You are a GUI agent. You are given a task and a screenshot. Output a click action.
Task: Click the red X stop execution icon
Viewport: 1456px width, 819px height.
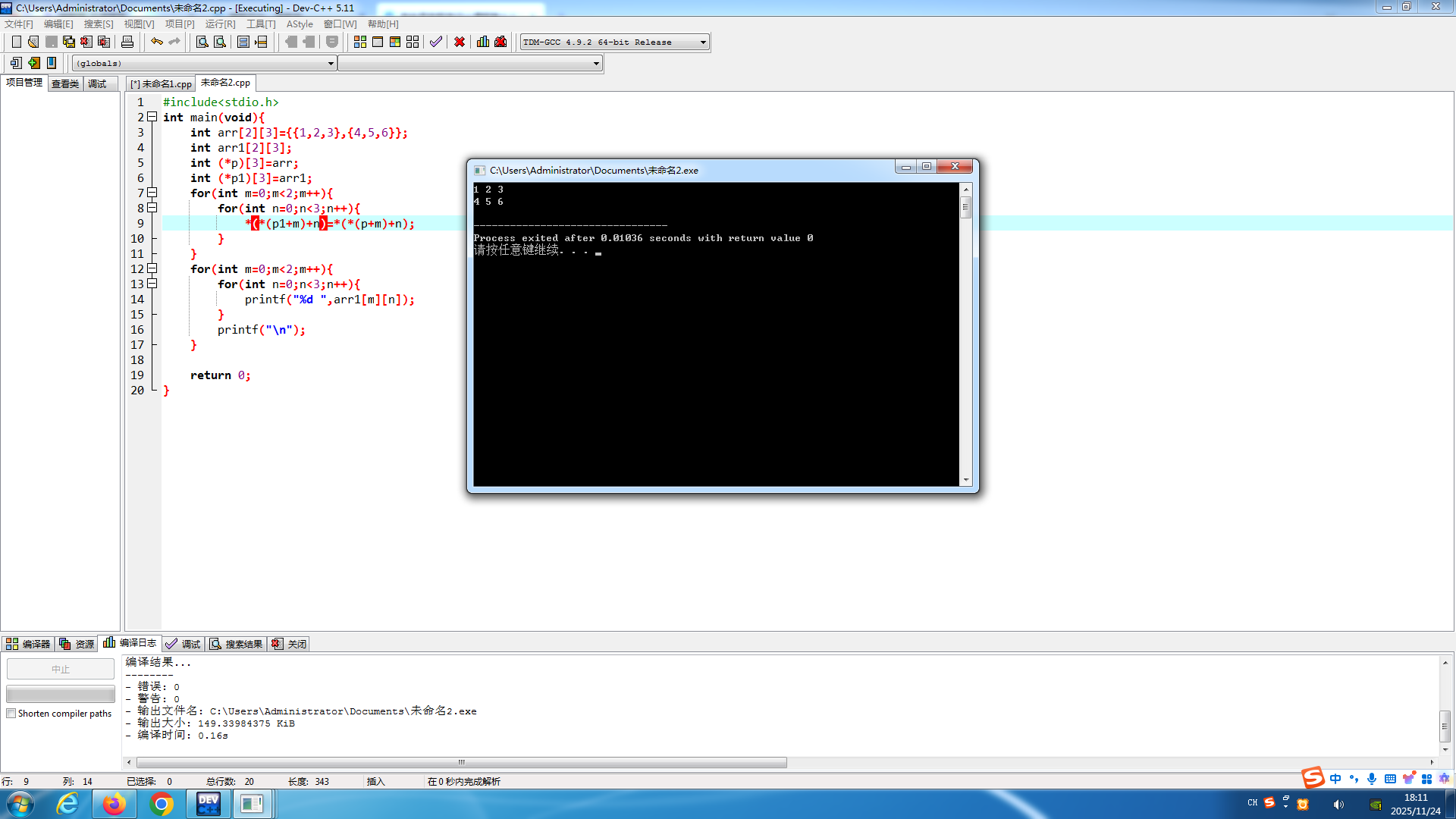click(x=460, y=42)
